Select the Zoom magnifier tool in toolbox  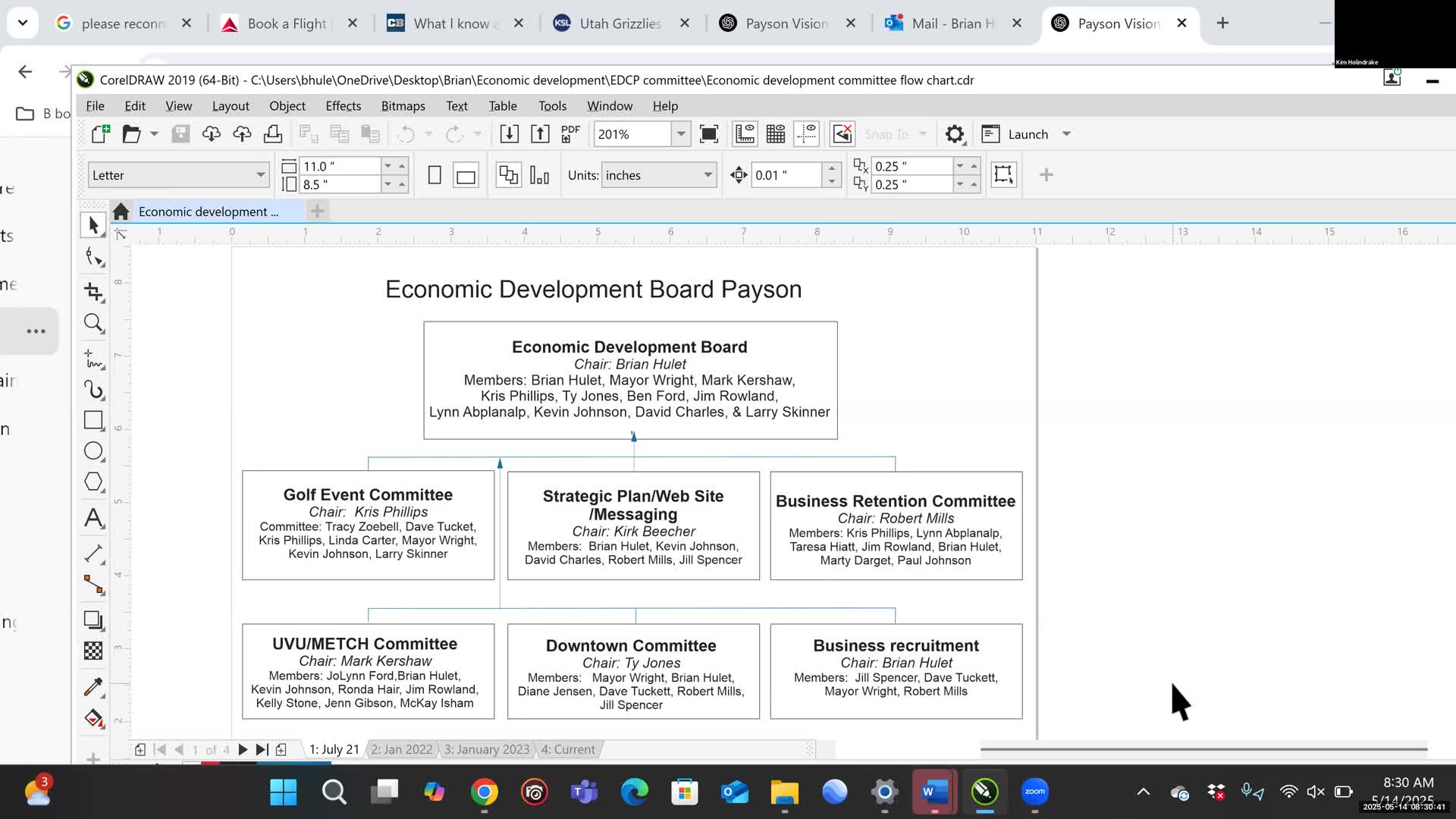pyautogui.click(x=93, y=323)
